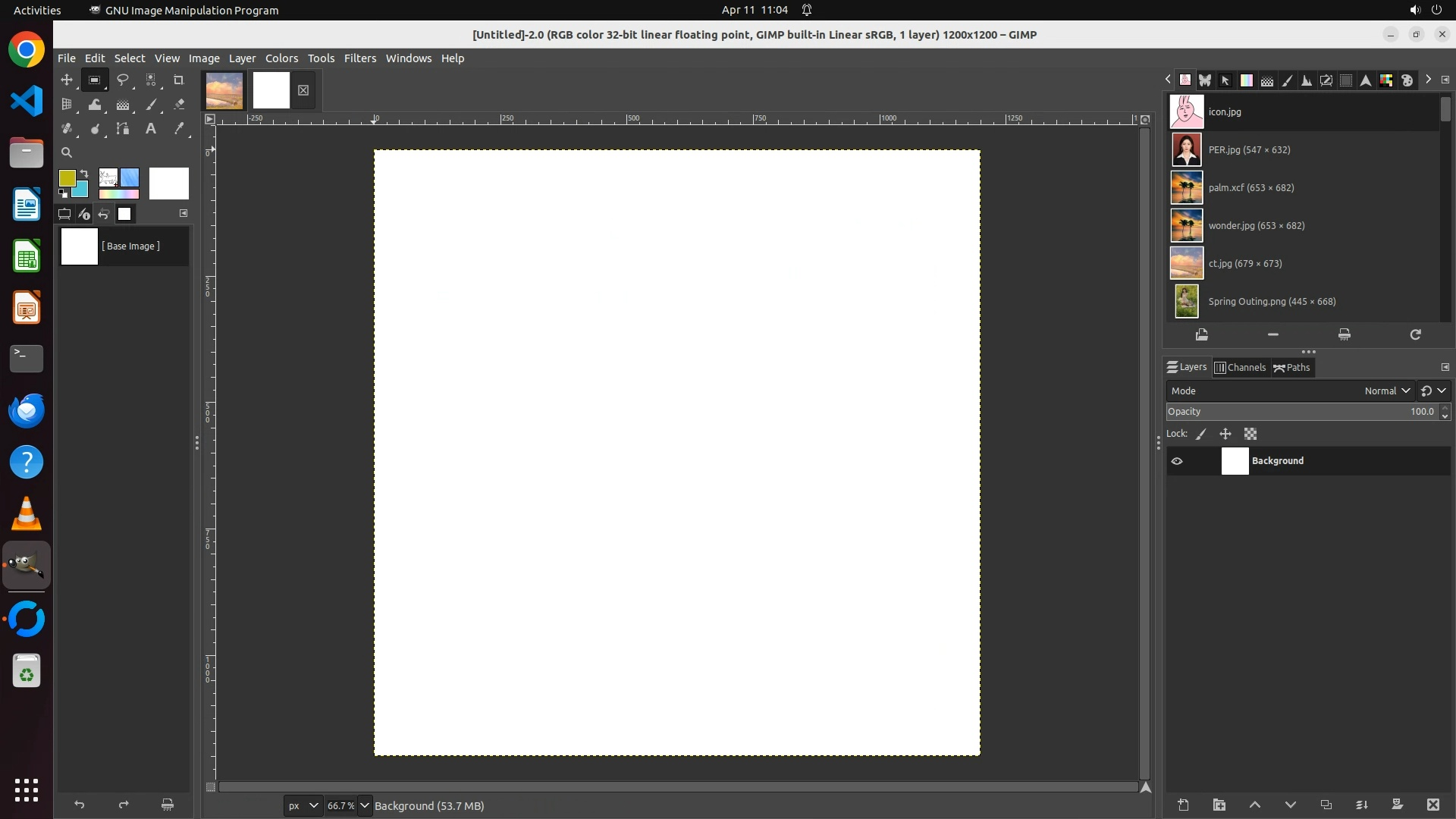The height and width of the screenshot is (819, 1456).
Task: Select the Color Picker eyedropper tool
Action: 179,129
